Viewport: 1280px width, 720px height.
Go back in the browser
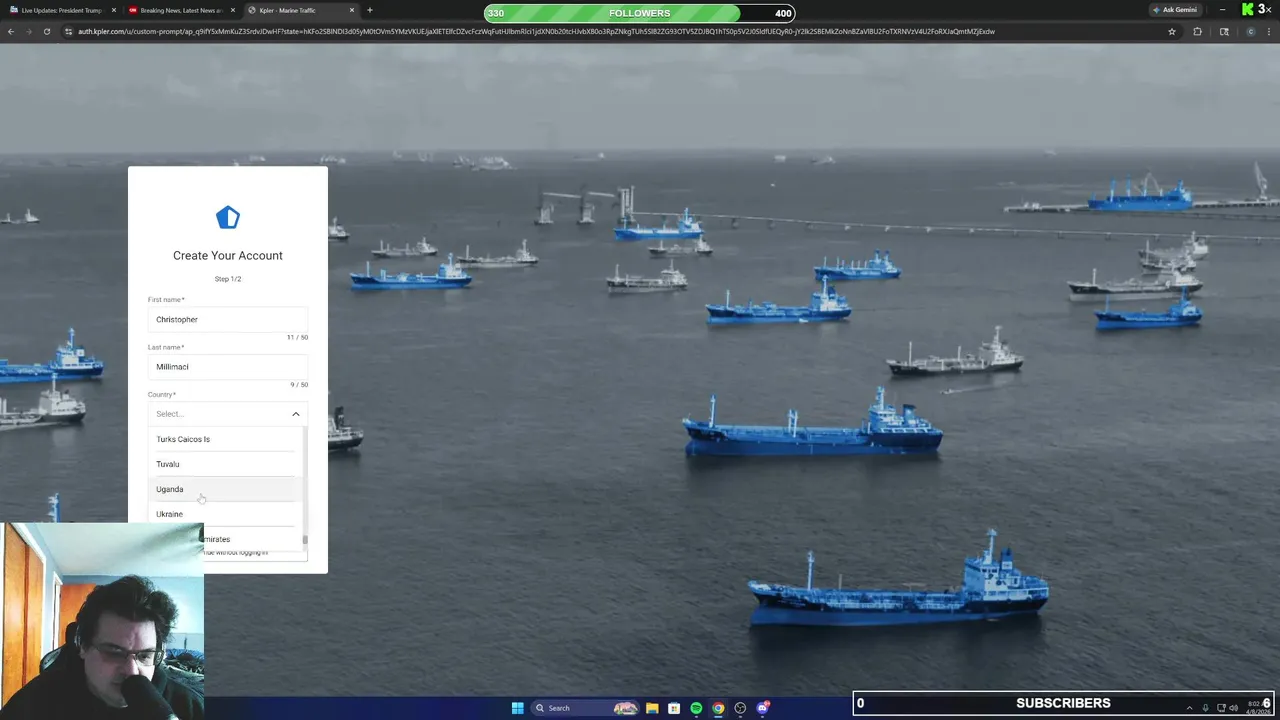pyautogui.click(x=11, y=31)
